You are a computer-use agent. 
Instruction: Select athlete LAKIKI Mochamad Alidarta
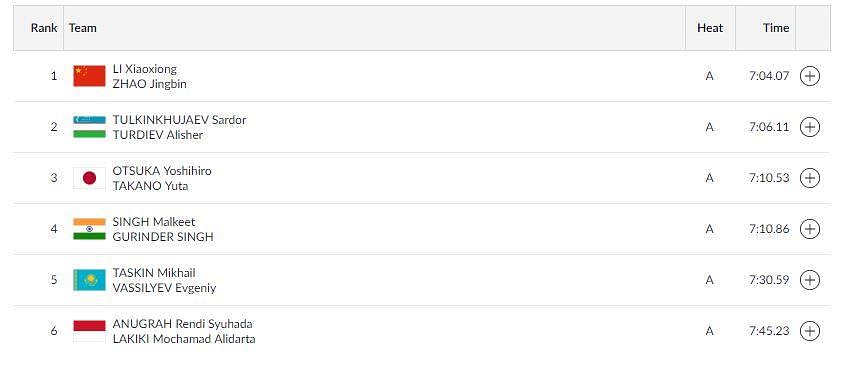pyautogui.click(x=184, y=339)
